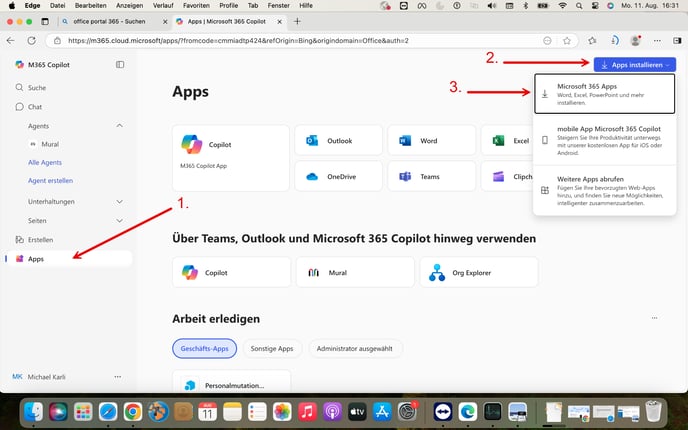Open Org Explorer app card
This screenshot has width=688, height=430.
tap(479, 272)
